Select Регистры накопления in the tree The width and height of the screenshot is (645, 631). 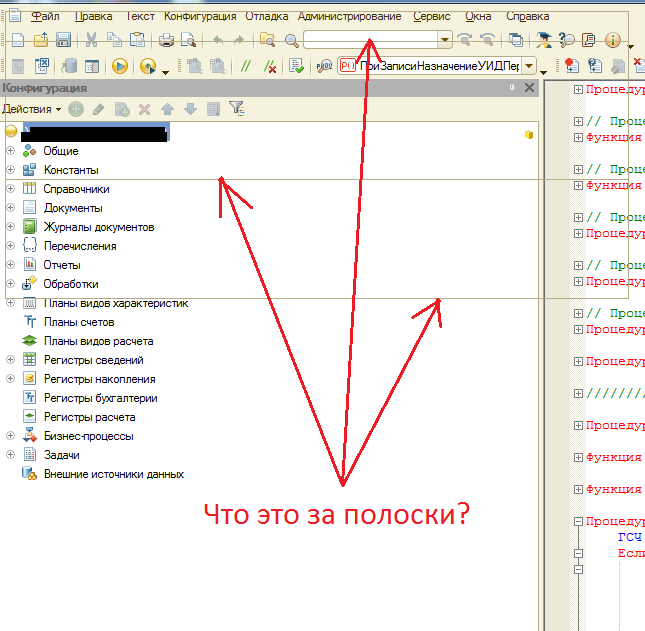(100, 379)
